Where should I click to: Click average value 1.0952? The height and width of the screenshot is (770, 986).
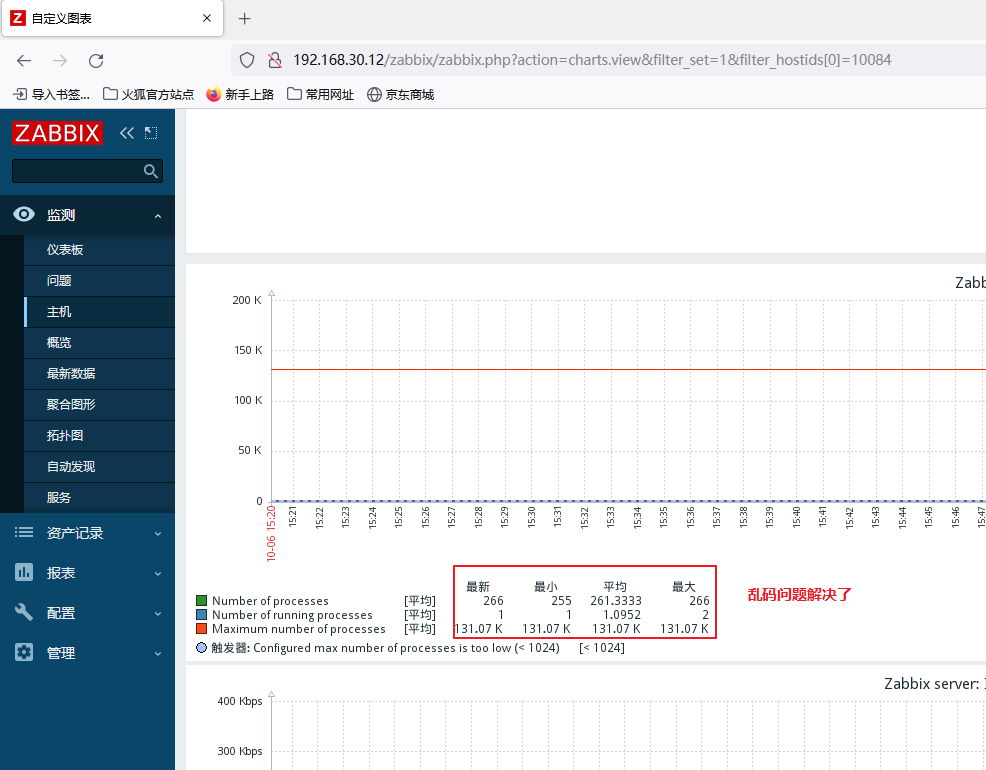click(621, 615)
